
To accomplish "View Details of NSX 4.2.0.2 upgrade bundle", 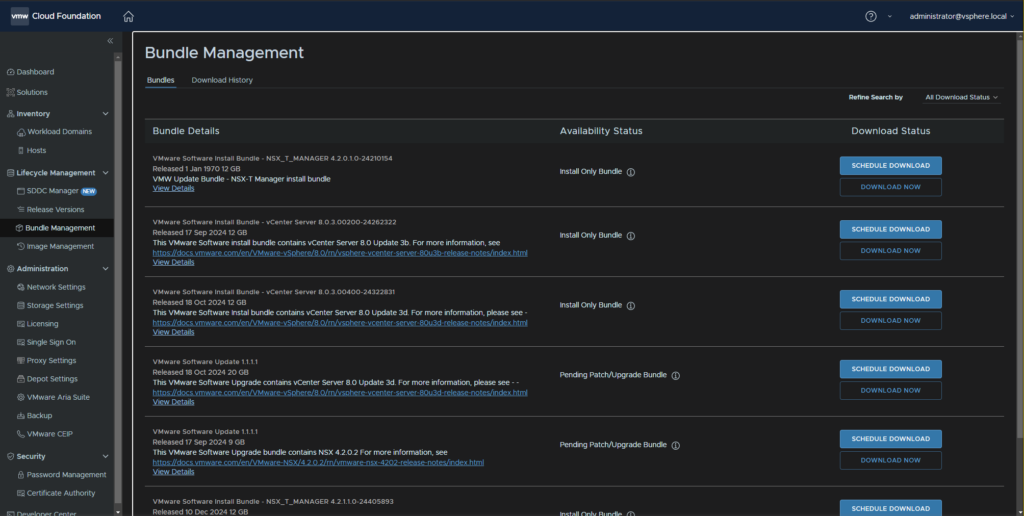I will tap(173, 472).
